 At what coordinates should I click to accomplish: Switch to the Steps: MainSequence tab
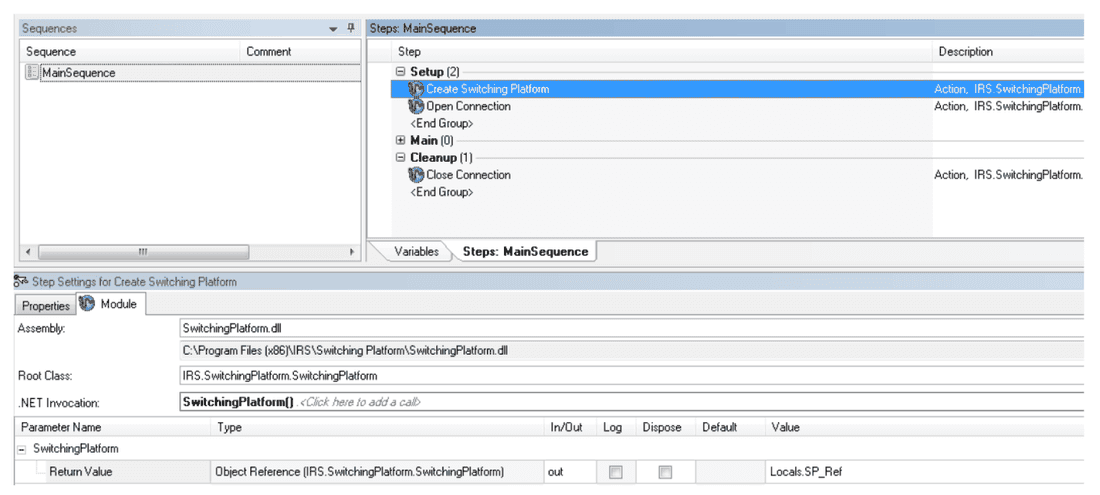[525, 252]
